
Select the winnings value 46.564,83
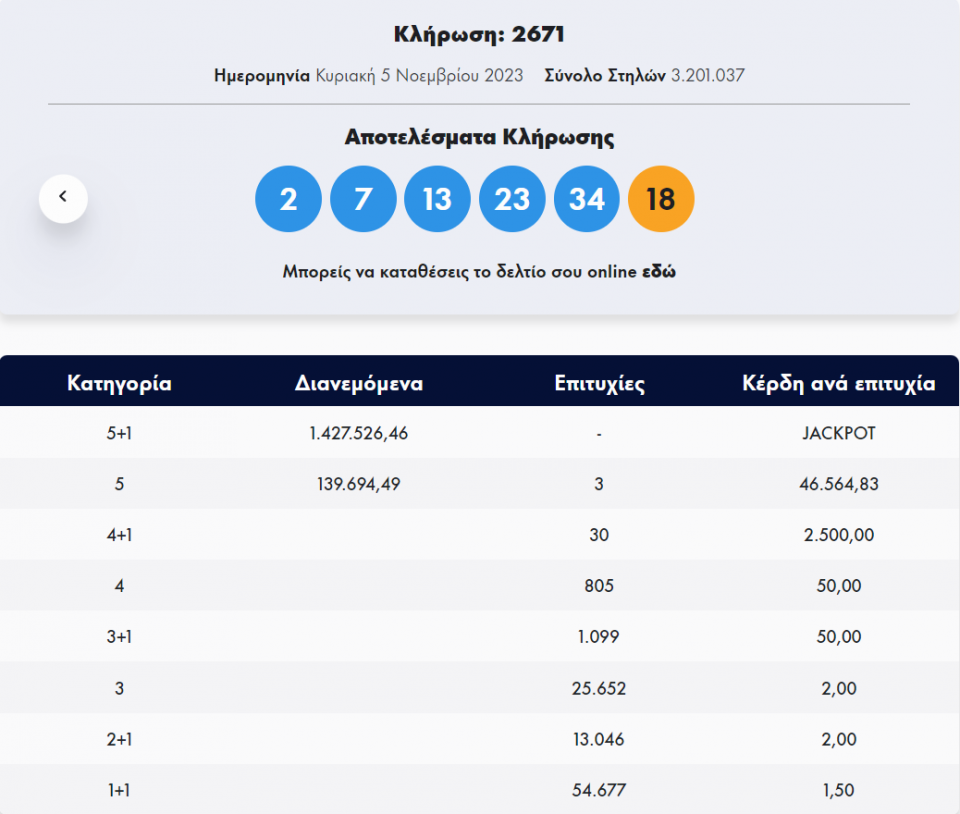[838, 484]
